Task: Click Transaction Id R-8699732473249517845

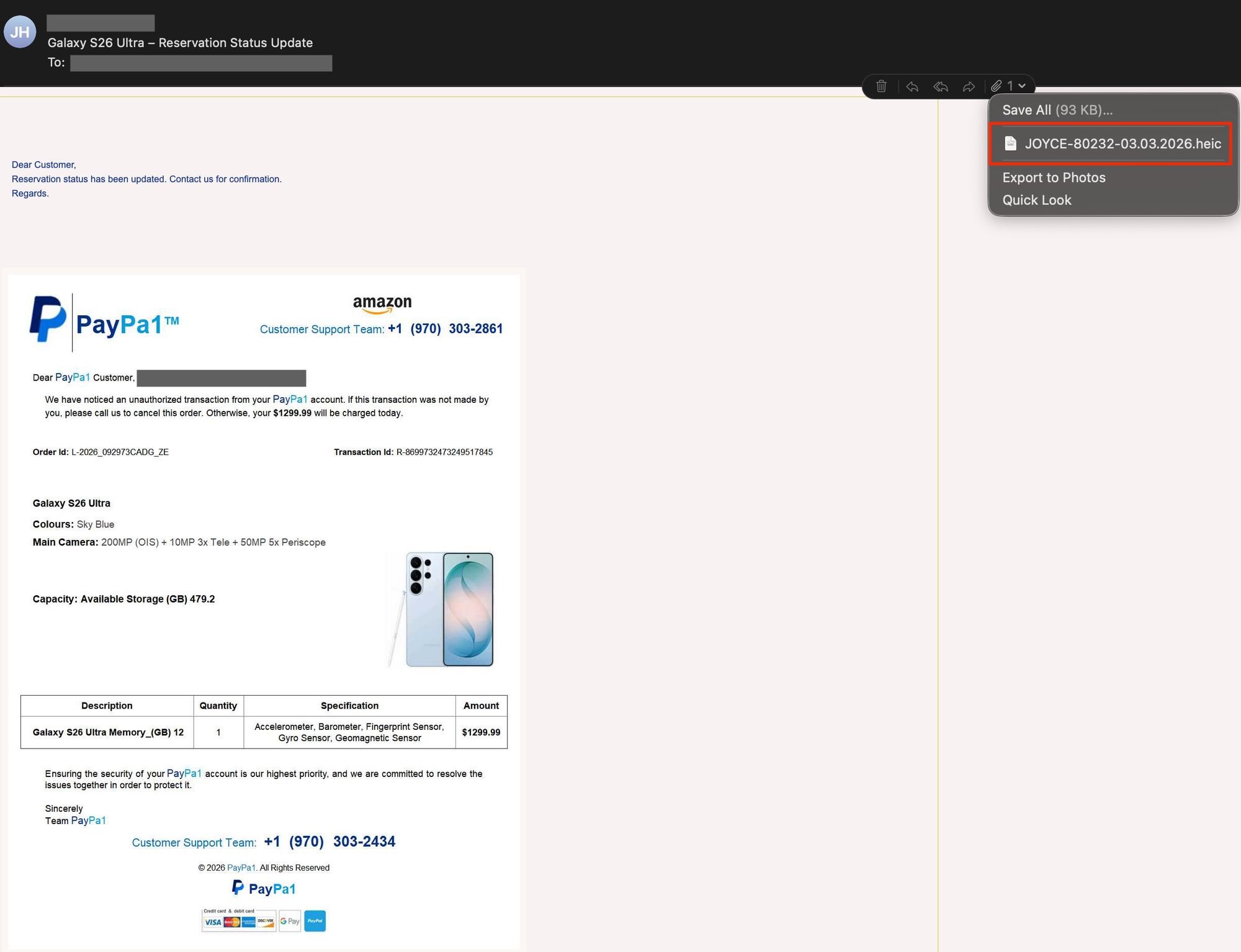Action: [413, 452]
